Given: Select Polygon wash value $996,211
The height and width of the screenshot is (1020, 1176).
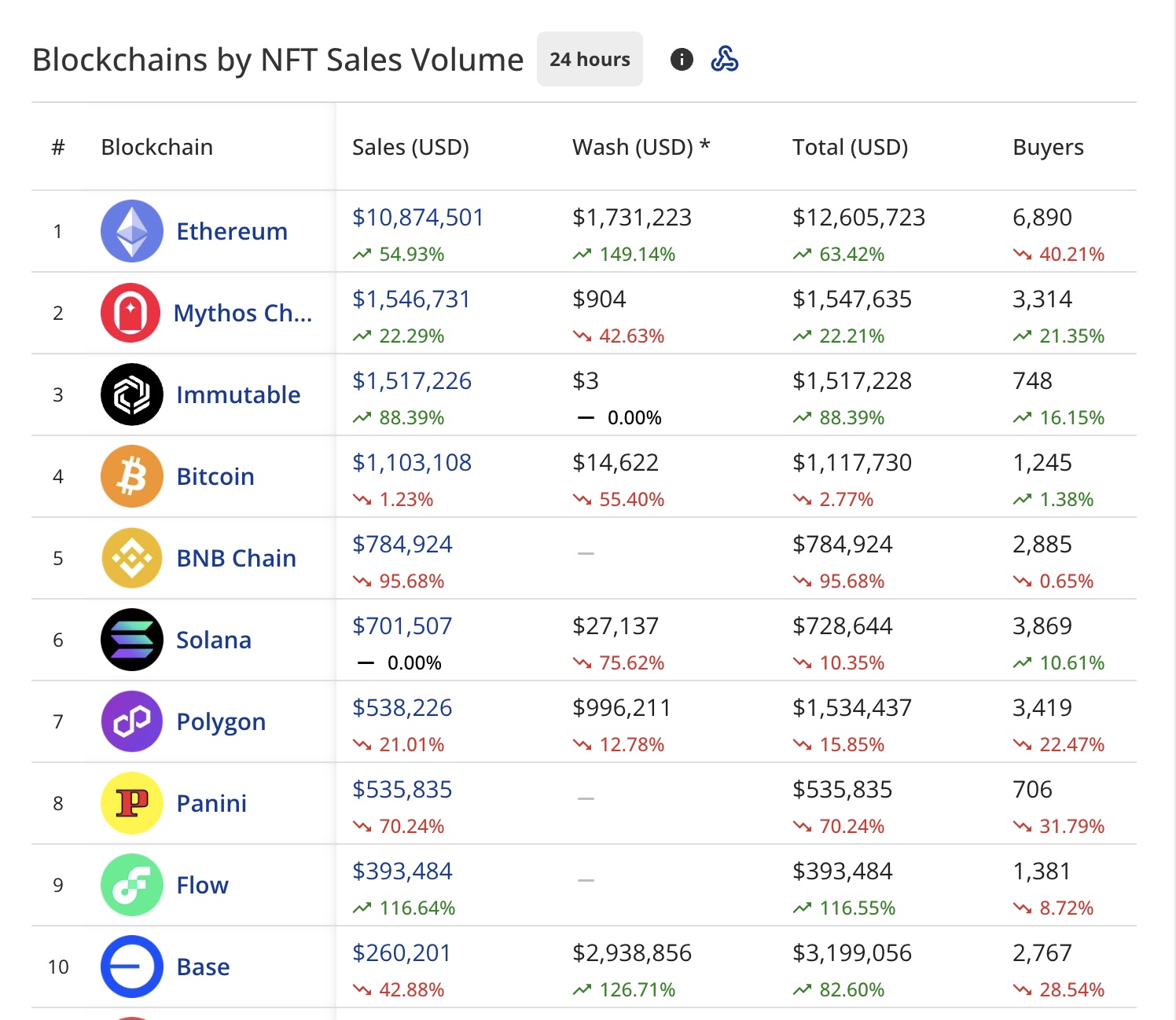Looking at the screenshot, I should pos(622,707).
